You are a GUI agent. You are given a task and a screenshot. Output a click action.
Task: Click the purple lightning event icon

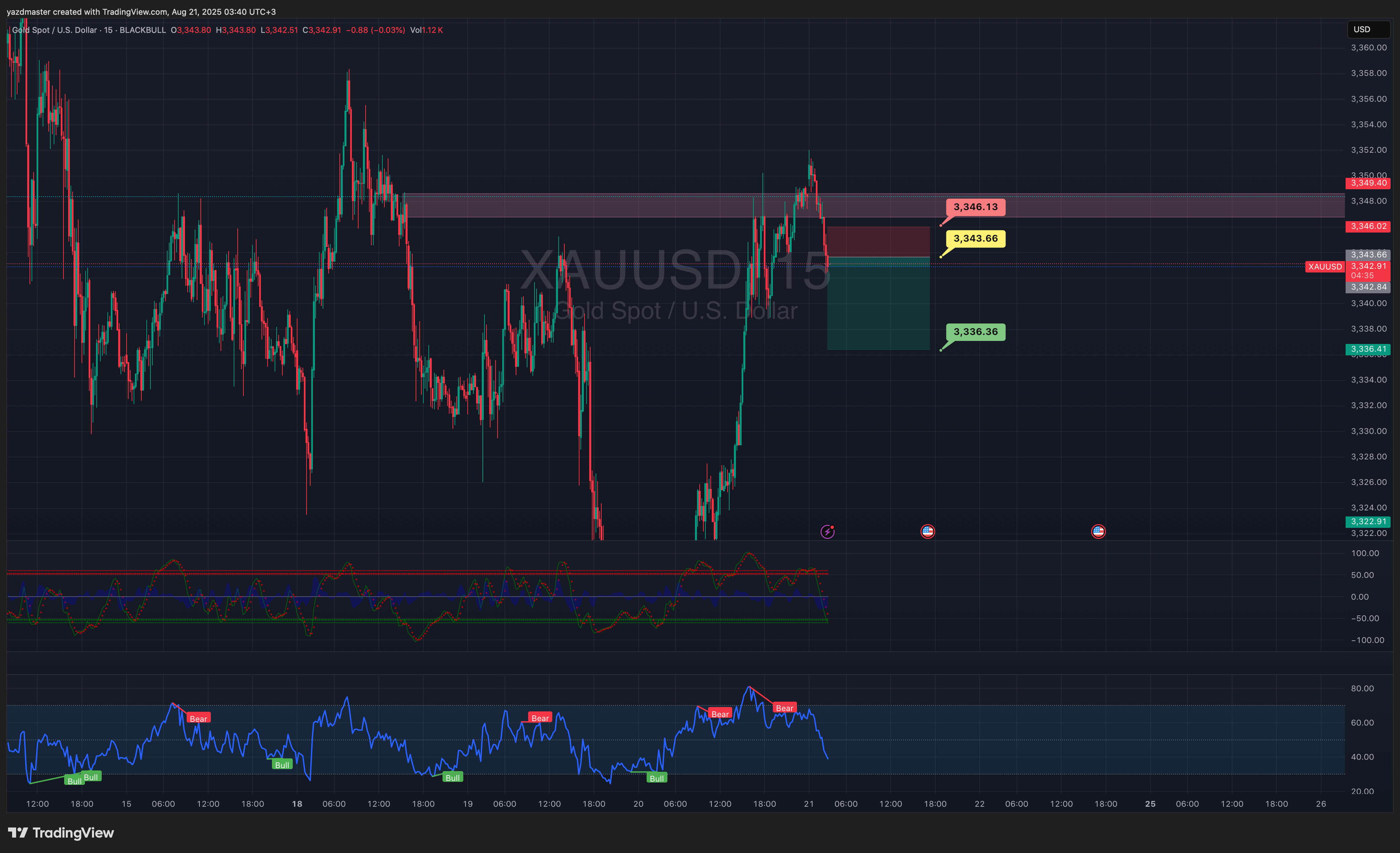coord(827,532)
